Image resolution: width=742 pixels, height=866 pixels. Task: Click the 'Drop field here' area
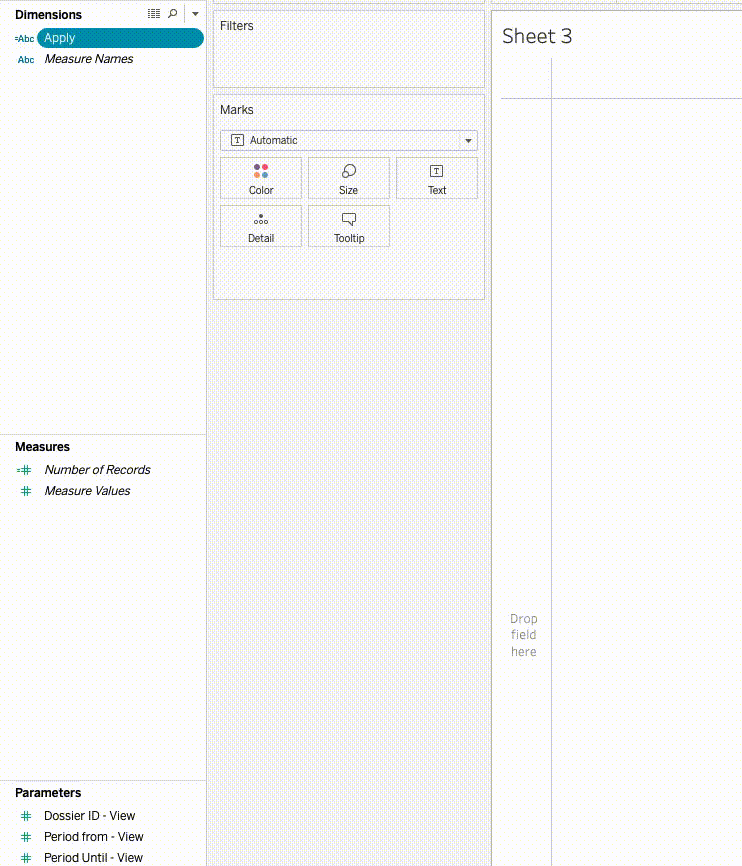point(523,635)
